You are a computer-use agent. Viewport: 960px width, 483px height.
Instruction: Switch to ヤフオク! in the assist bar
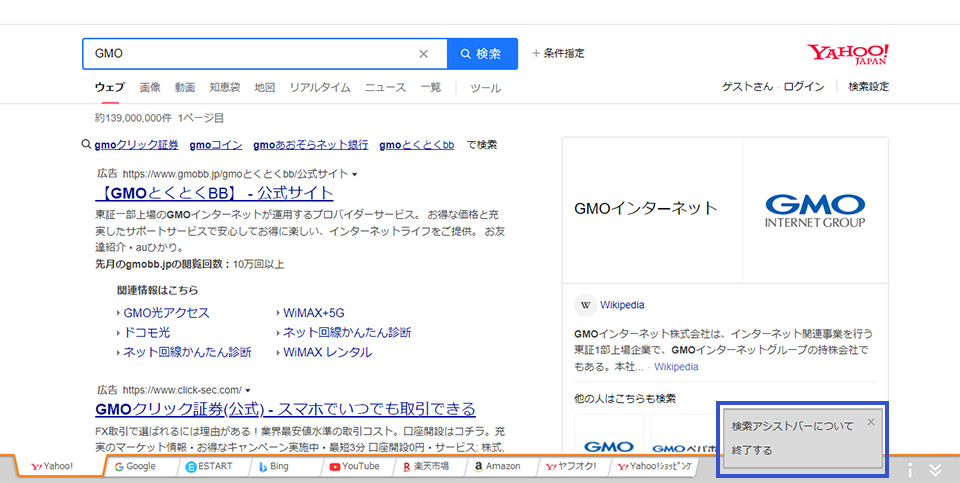tap(574, 466)
